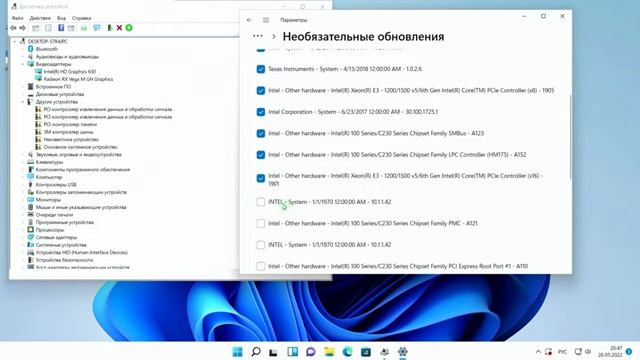The width and height of the screenshot is (640, 360).
Task: Go back using the Settings window arrow
Action: pos(249,20)
